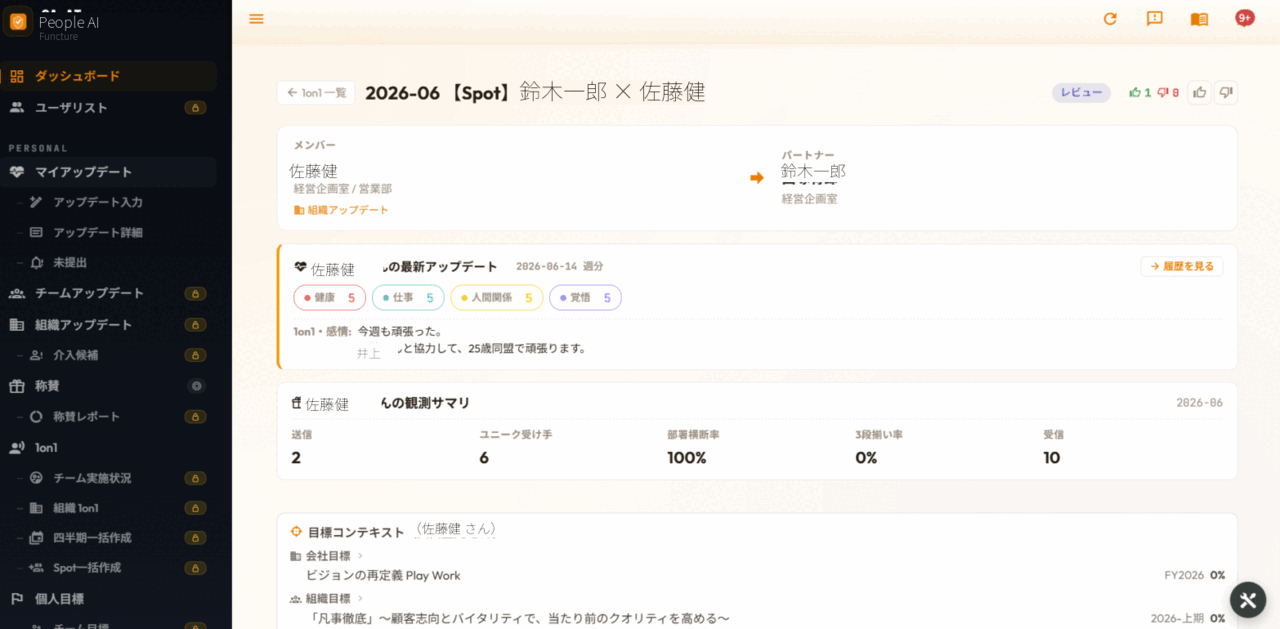This screenshot has width=1280, height=629.
Task: Click lock badge next to 称賛レポート
Action: [x=196, y=417]
